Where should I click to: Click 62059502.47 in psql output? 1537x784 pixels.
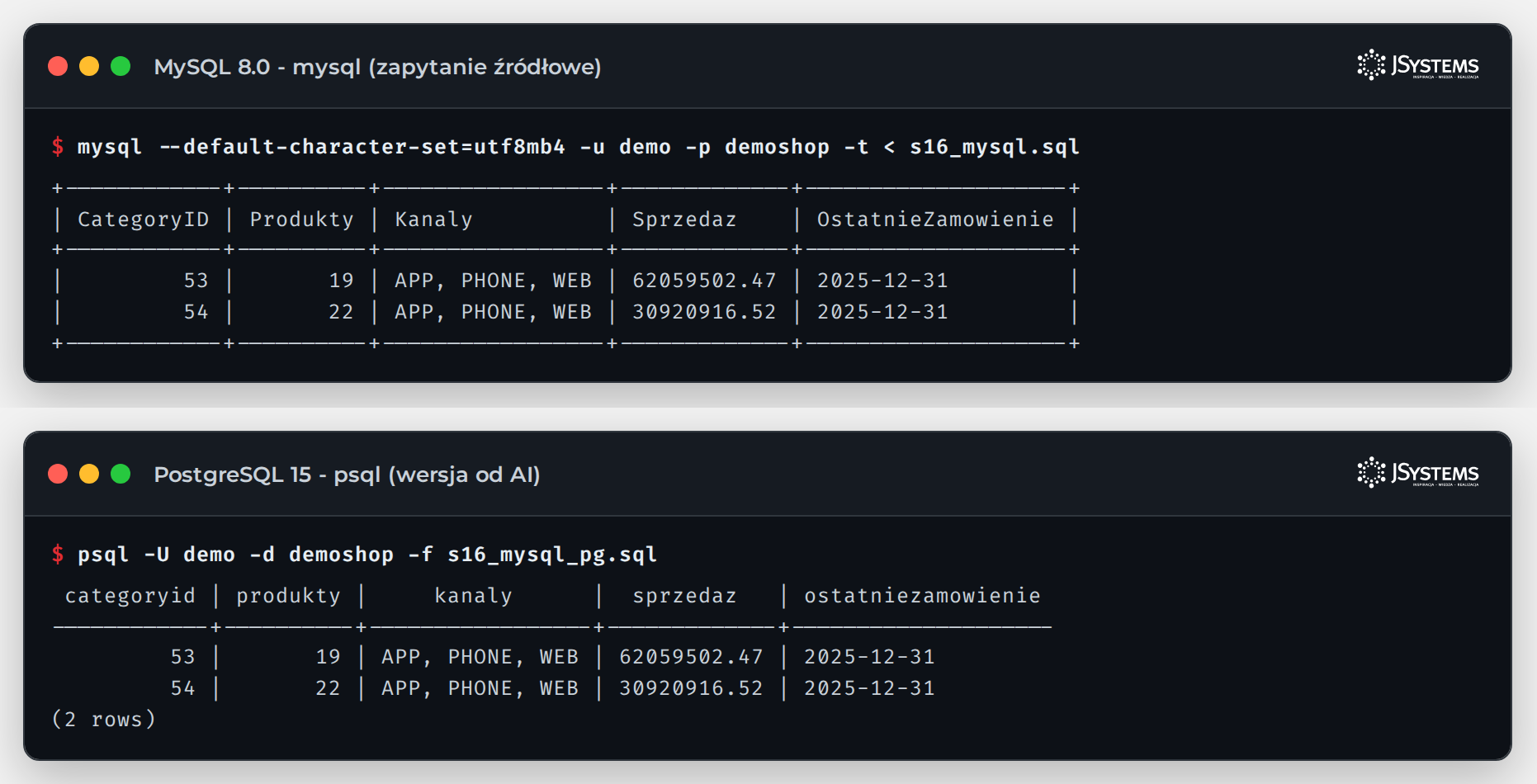[x=691, y=657]
